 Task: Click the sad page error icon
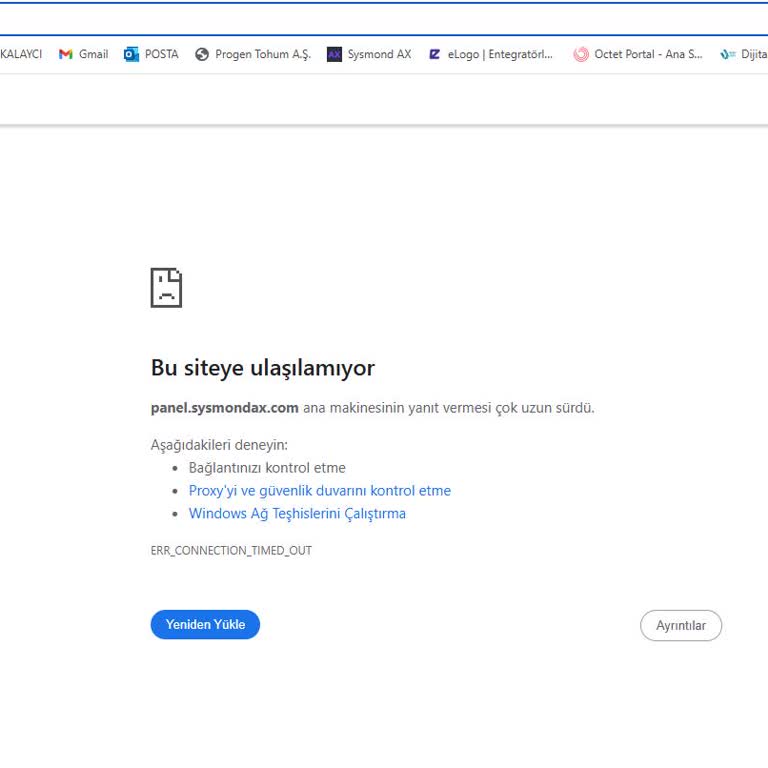pyautogui.click(x=166, y=288)
